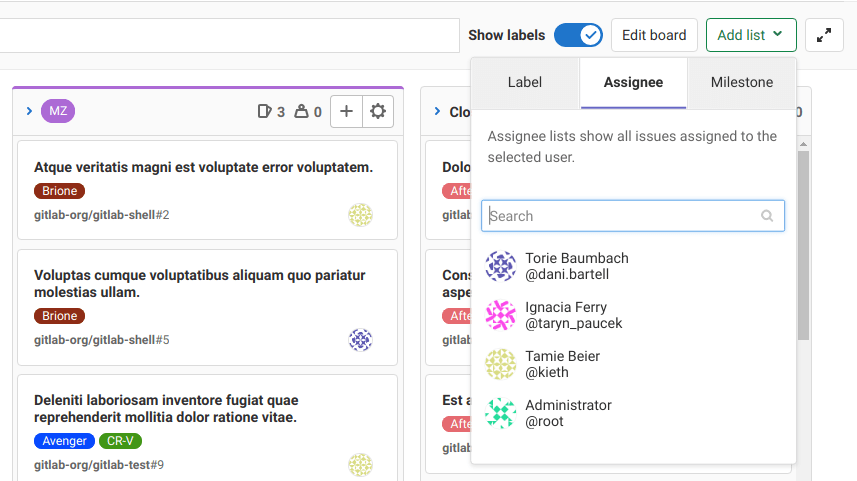Click the green CR-V label

(121, 441)
